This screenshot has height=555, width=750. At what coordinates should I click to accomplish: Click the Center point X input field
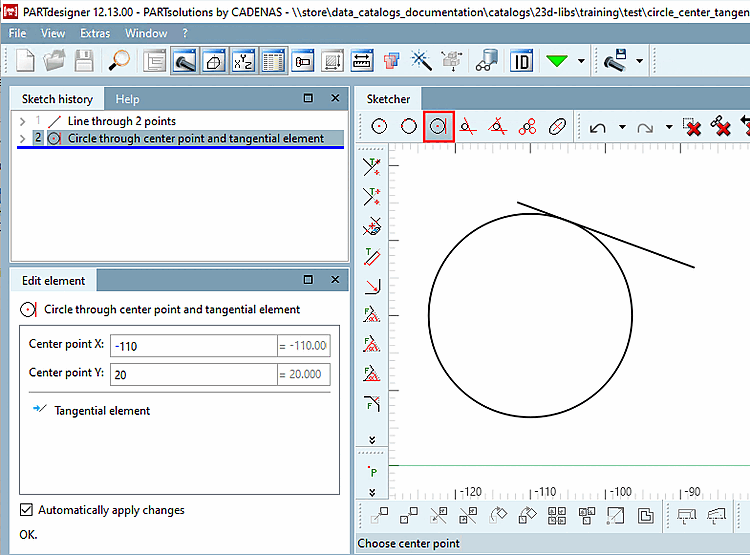point(194,346)
